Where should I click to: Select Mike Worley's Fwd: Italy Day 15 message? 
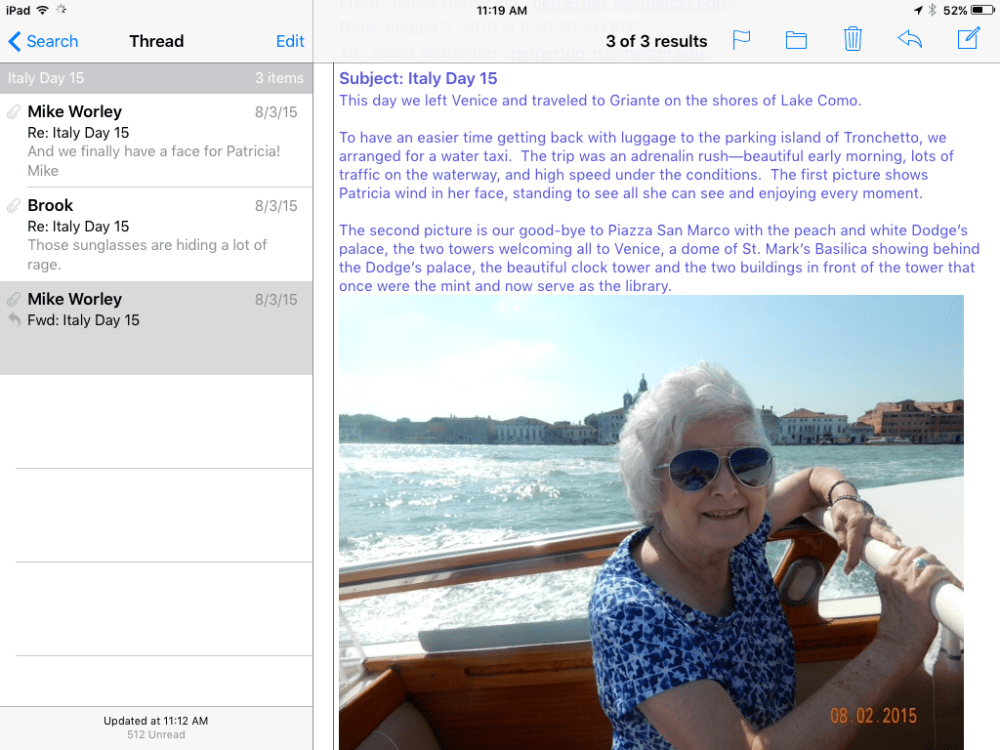coord(156,310)
